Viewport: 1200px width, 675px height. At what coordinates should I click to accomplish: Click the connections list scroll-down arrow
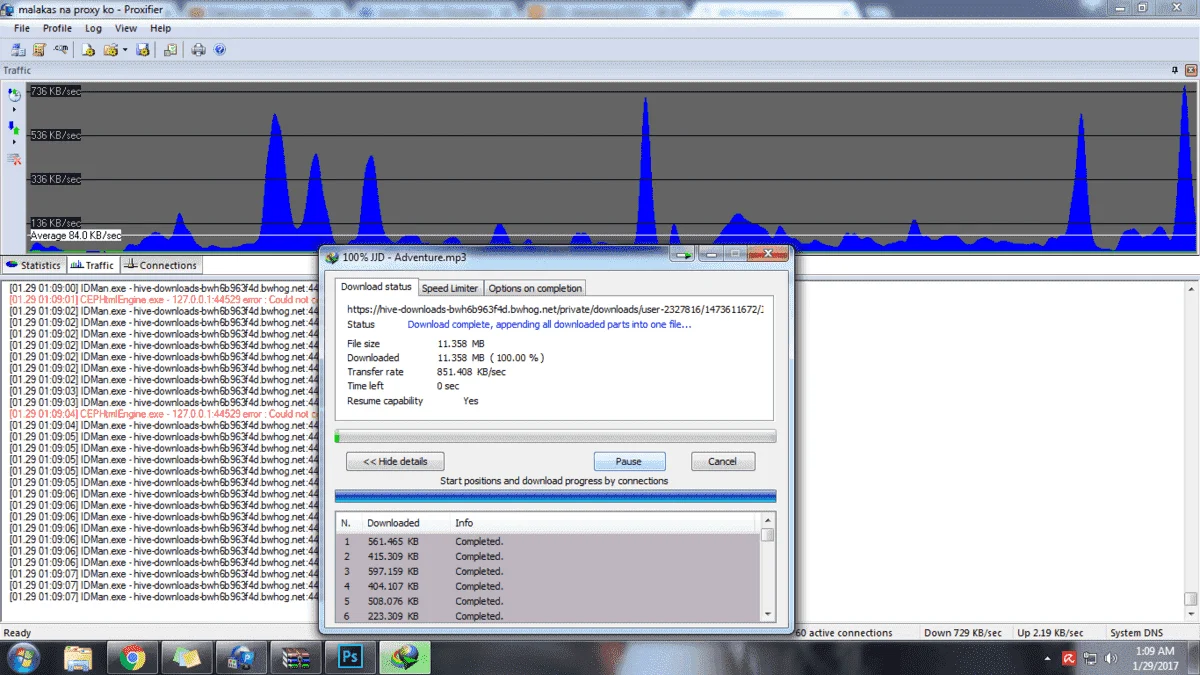(x=768, y=614)
